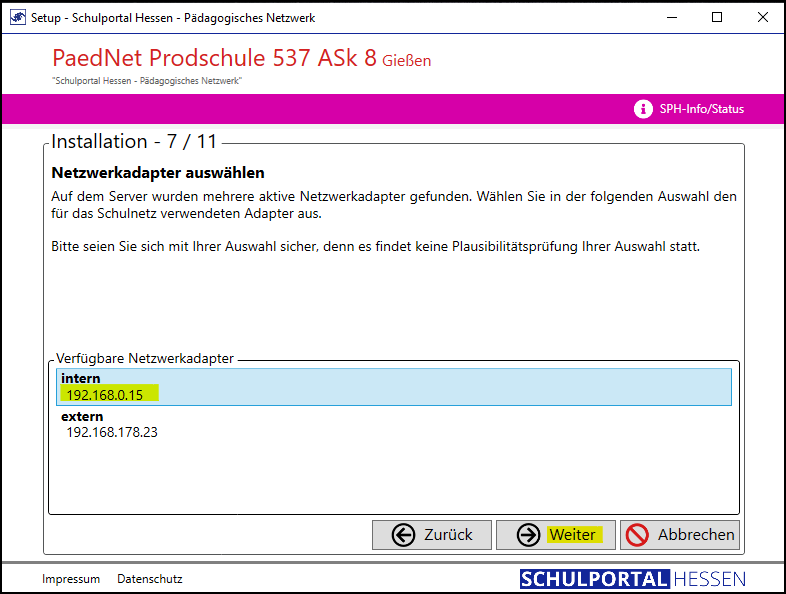
Task: Click the Verfügbare Netzwerkadapter group label
Action: (144, 358)
